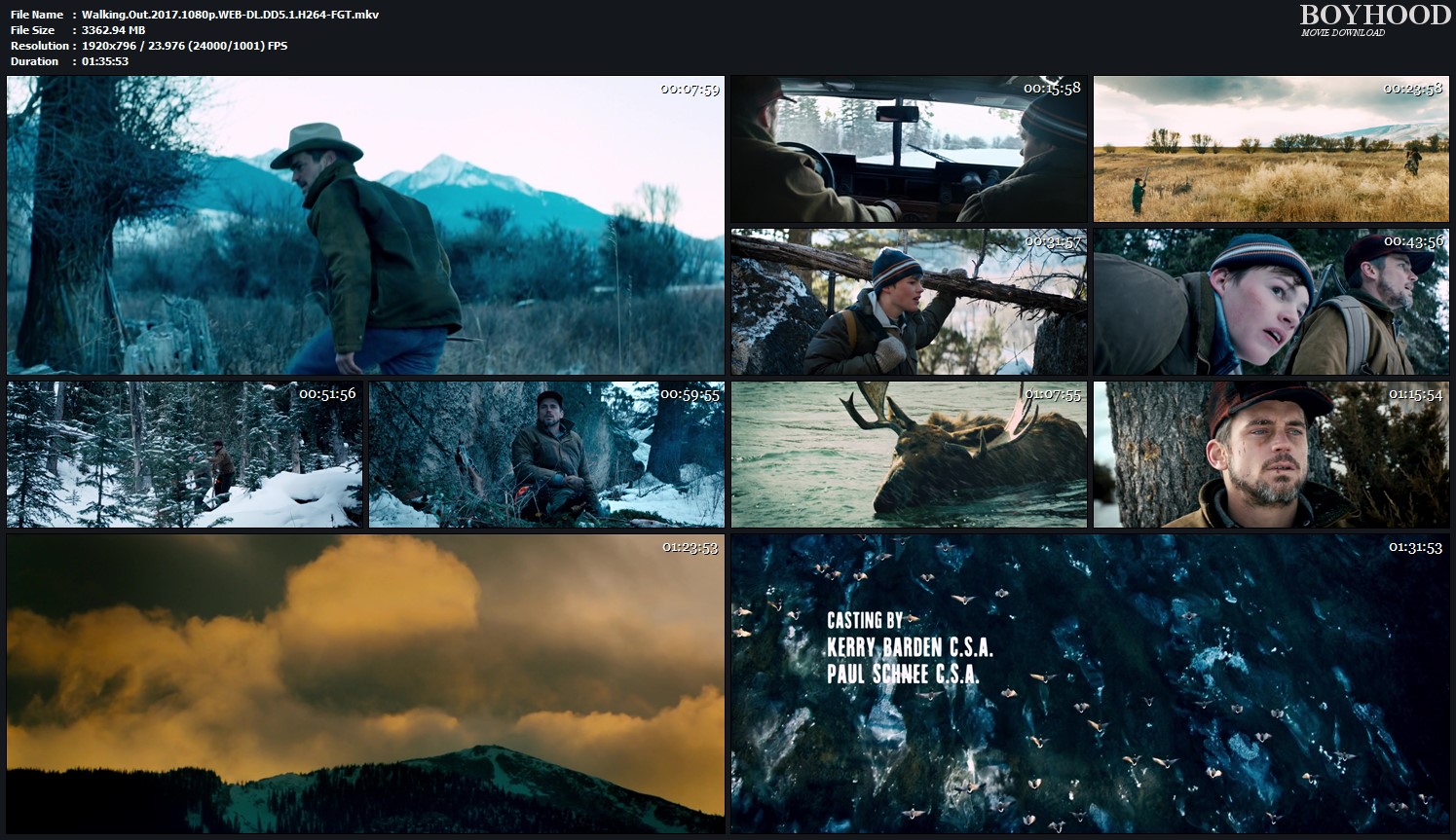Click the 00:07:59 timestamp label
Viewport: 1456px width, 840px height.
click(x=690, y=90)
